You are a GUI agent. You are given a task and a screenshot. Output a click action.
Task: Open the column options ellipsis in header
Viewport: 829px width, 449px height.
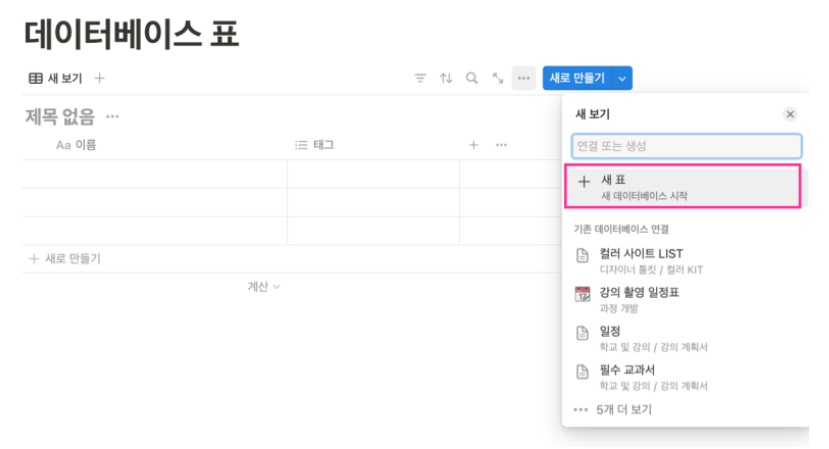tap(501, 145)
